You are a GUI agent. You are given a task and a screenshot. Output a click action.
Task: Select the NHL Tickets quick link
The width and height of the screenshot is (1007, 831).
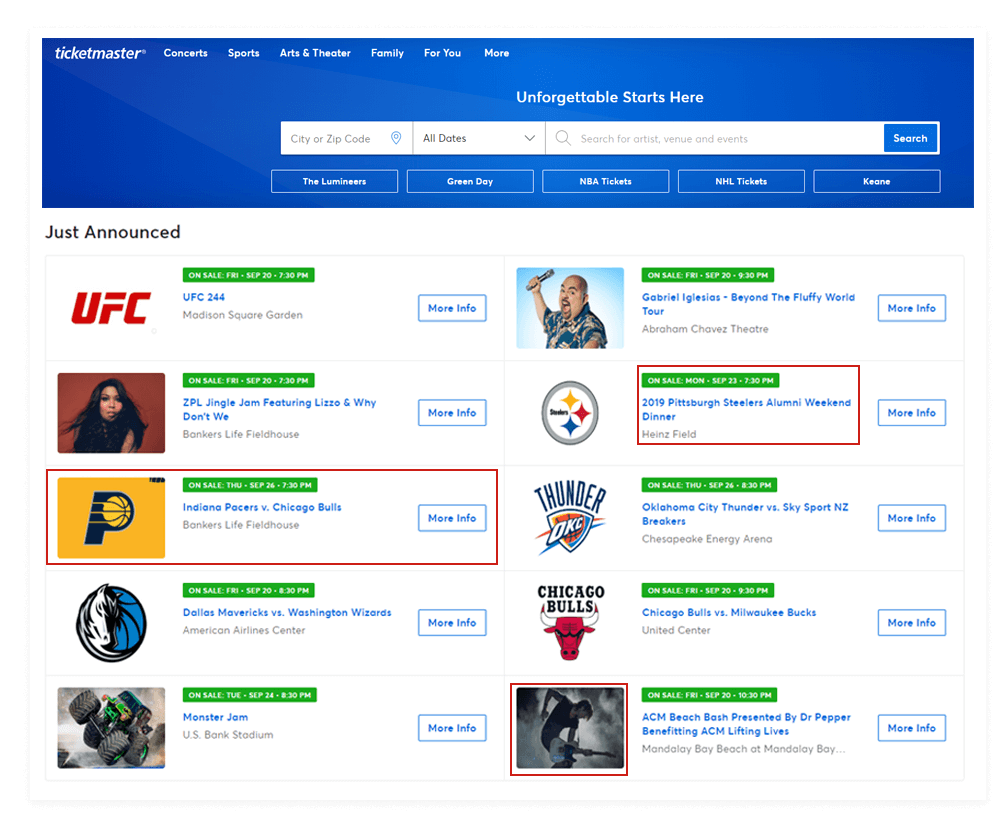point(741,181)
